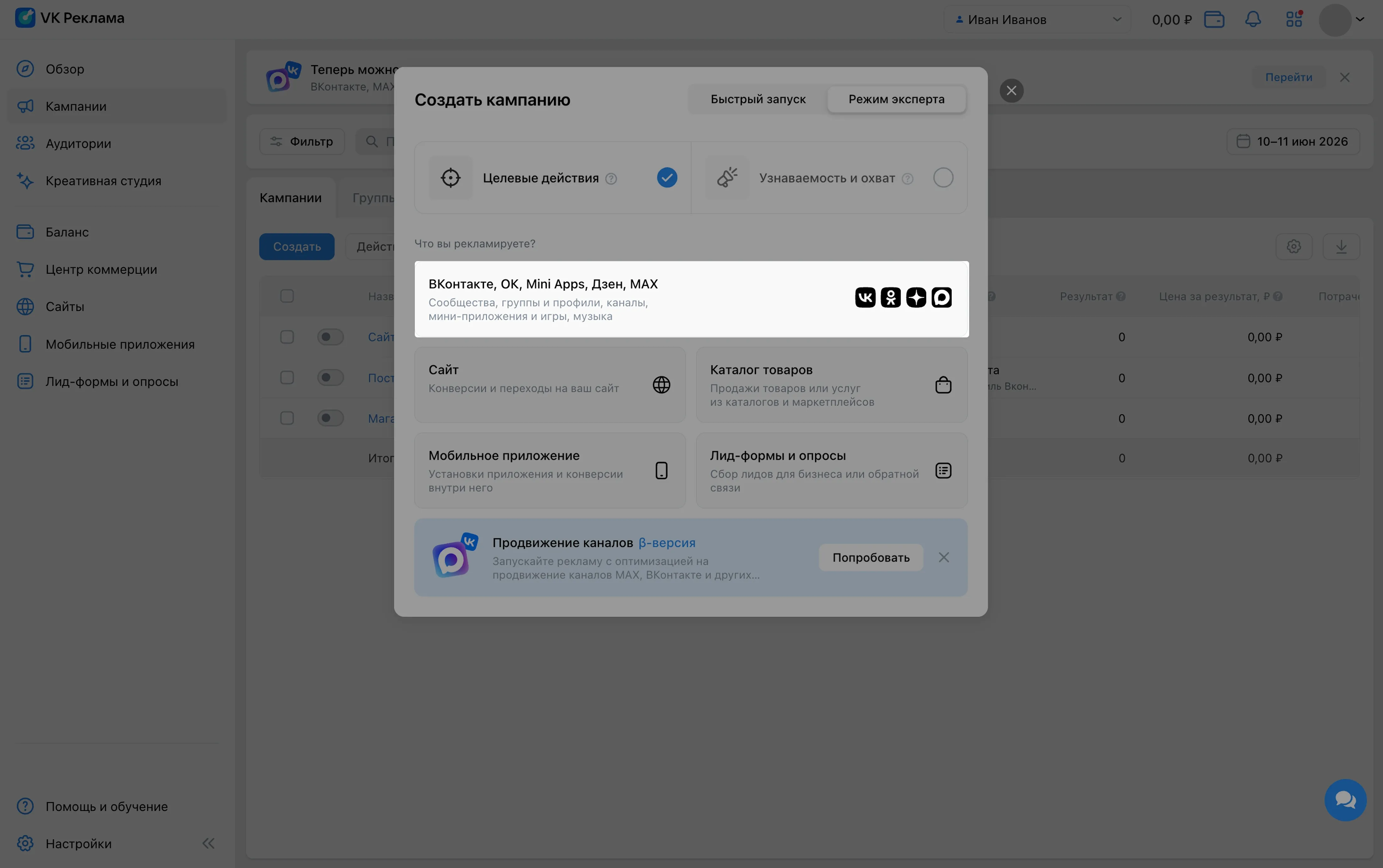
Task: Open Центр коммерции in the sidebar
Action: click(117, 269)
